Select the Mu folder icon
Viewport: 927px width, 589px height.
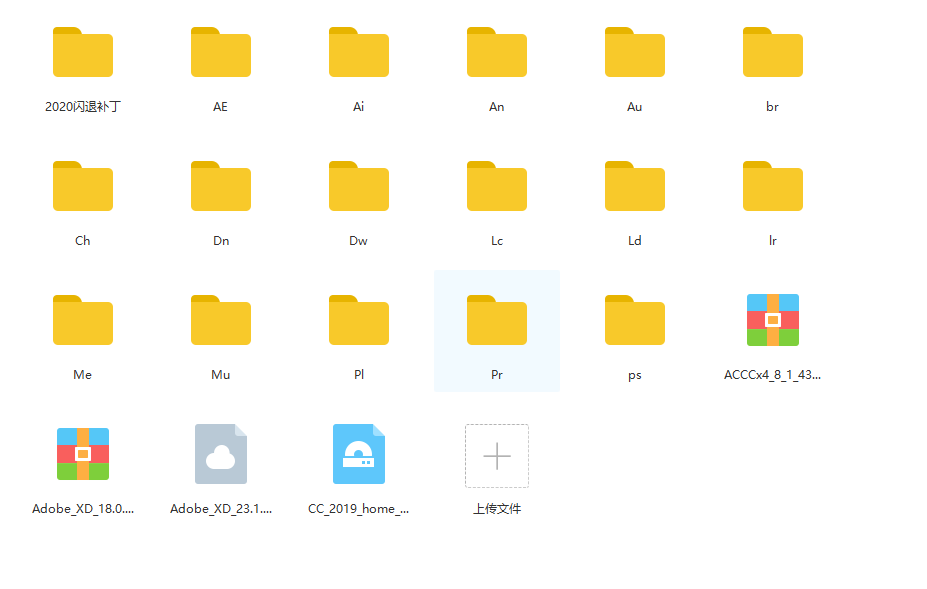221,320
